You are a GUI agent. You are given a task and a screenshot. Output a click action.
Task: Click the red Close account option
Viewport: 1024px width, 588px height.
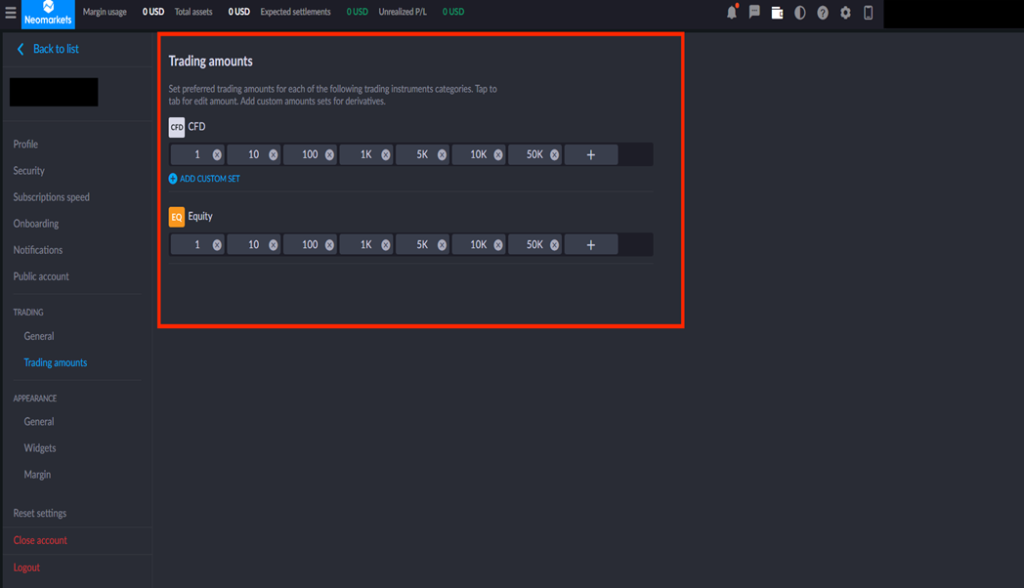[40, 540]
